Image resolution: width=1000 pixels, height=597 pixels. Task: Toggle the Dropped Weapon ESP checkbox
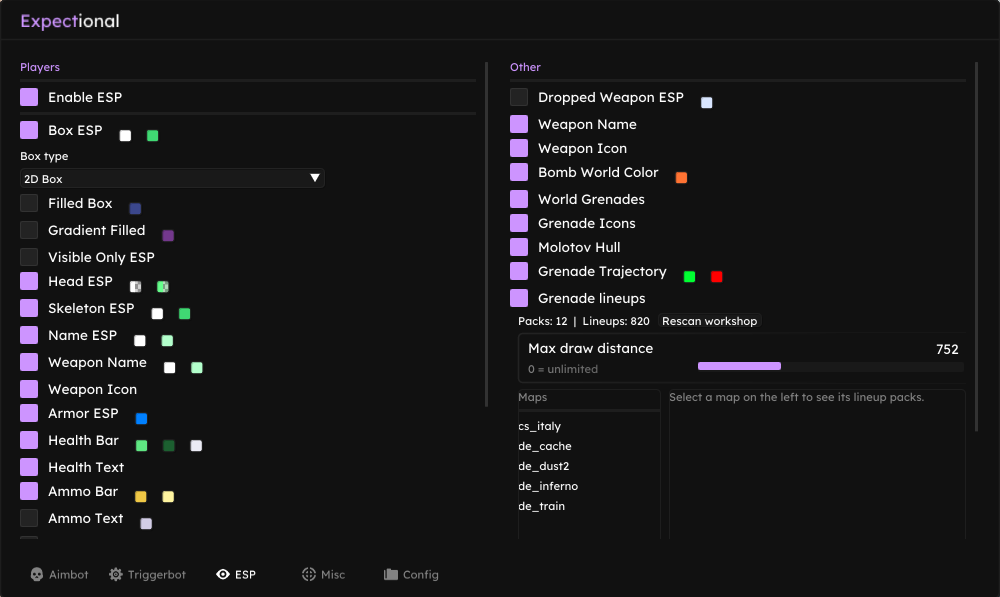click(518, 97)
